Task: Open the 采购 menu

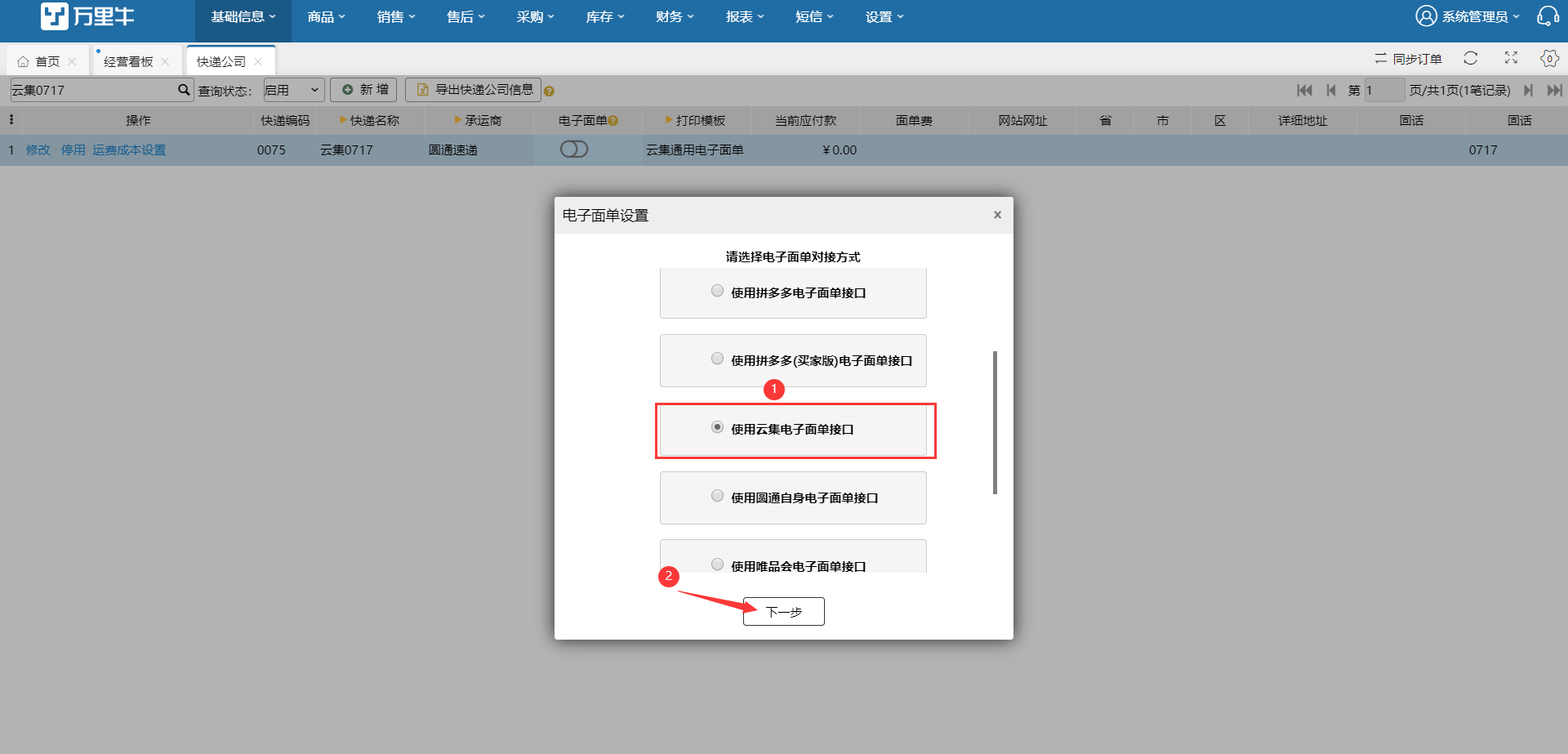Action: tap(535, 16)
